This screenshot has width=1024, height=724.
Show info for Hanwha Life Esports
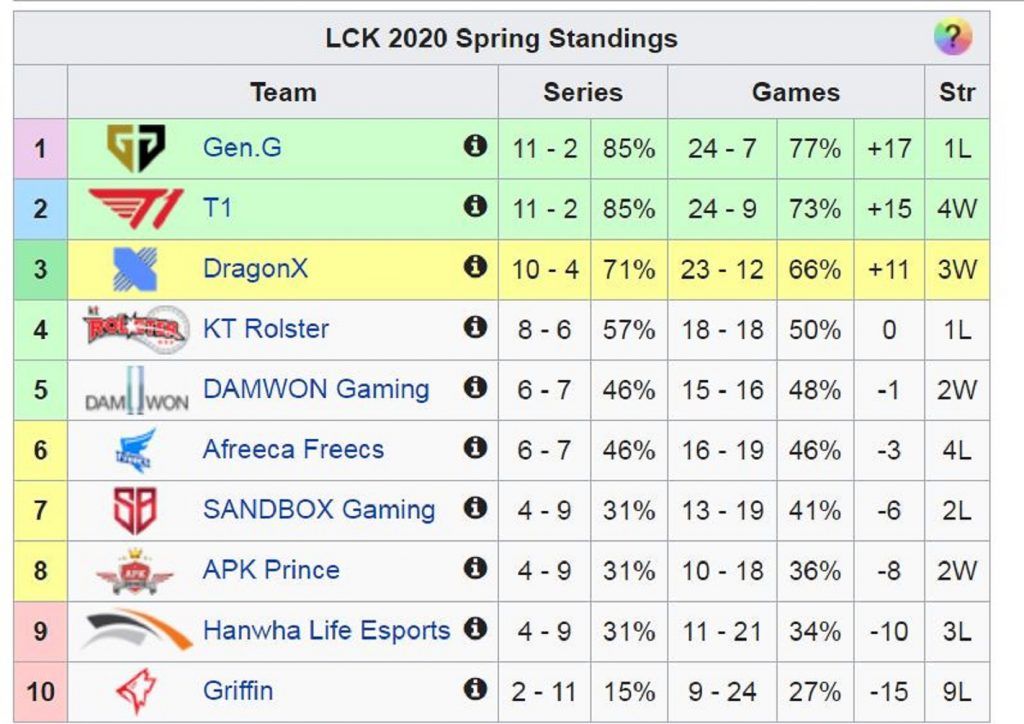(x=475, y=629)
